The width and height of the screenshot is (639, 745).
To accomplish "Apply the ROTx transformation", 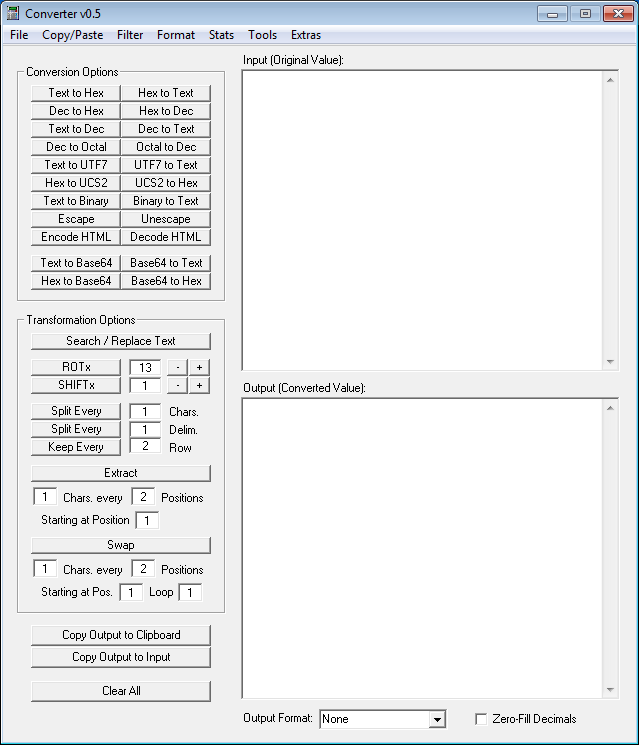I will (76, 367).
